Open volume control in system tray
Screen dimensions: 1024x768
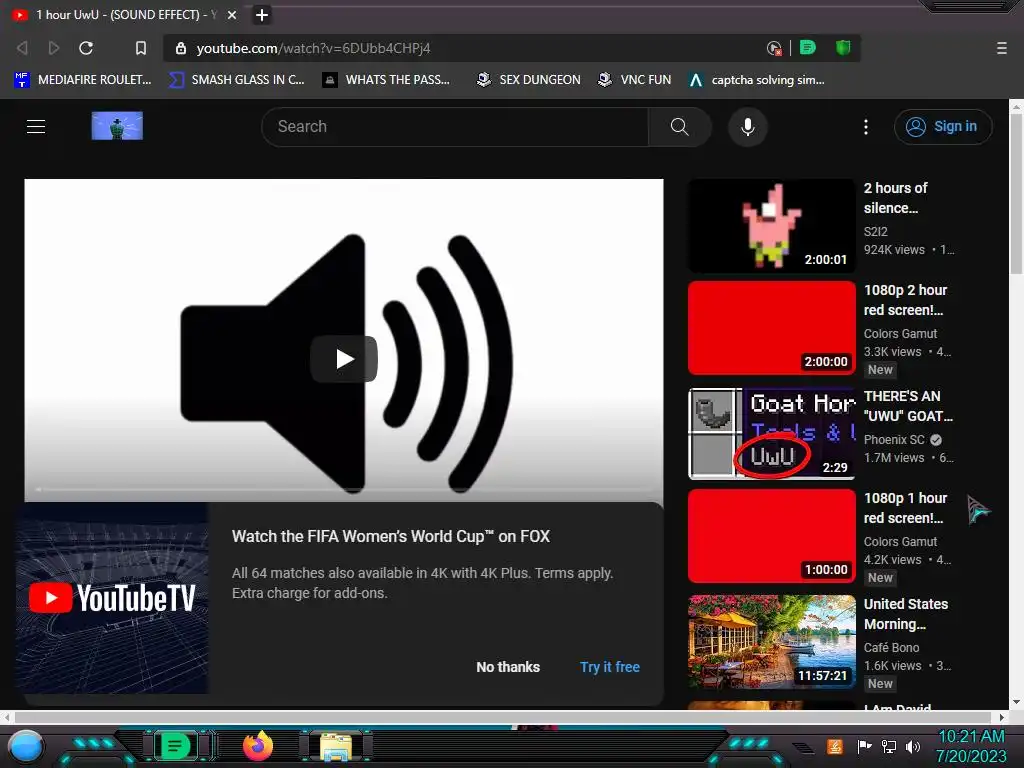(x=913, y=746)
